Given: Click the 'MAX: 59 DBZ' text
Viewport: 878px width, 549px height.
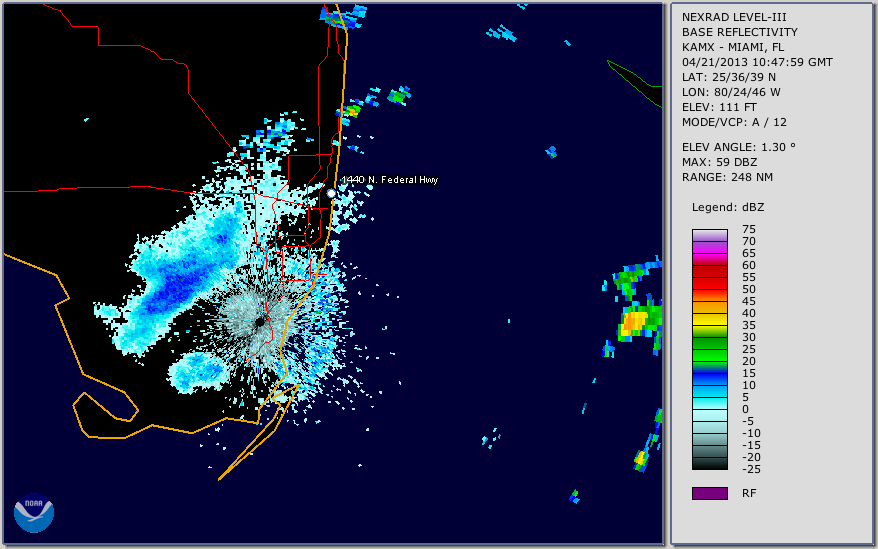Looking at the screenshot, I should 720,162.
